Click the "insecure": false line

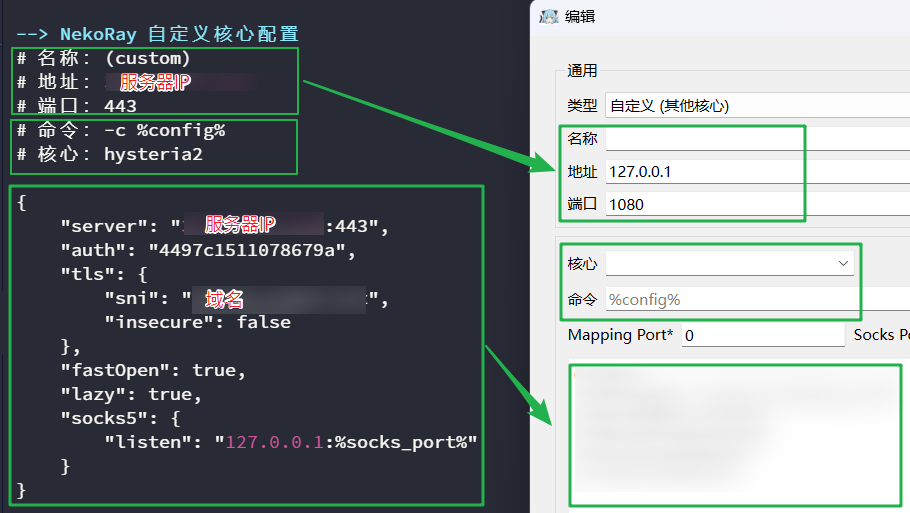point(197,322)
